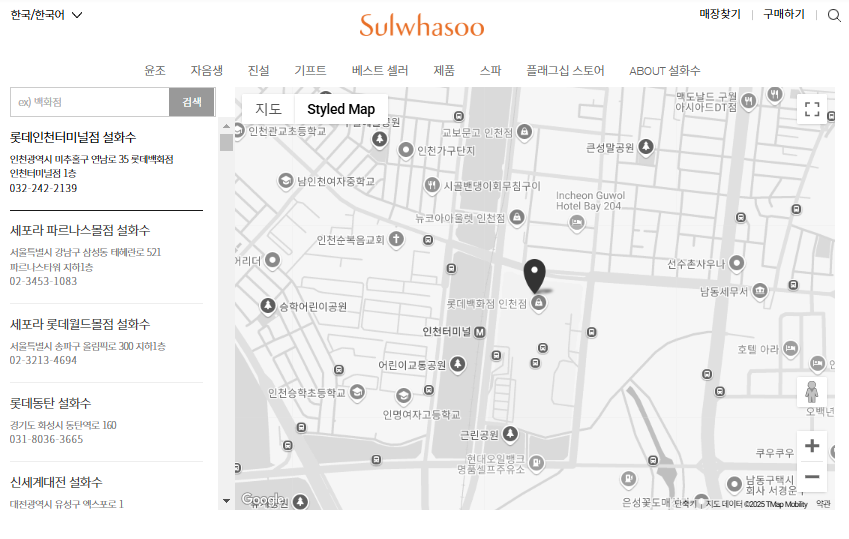Screen dimensions: 849x539
Task: Select 세포라 파르나스몰점 설화수 store
Action: coord(80,230)
